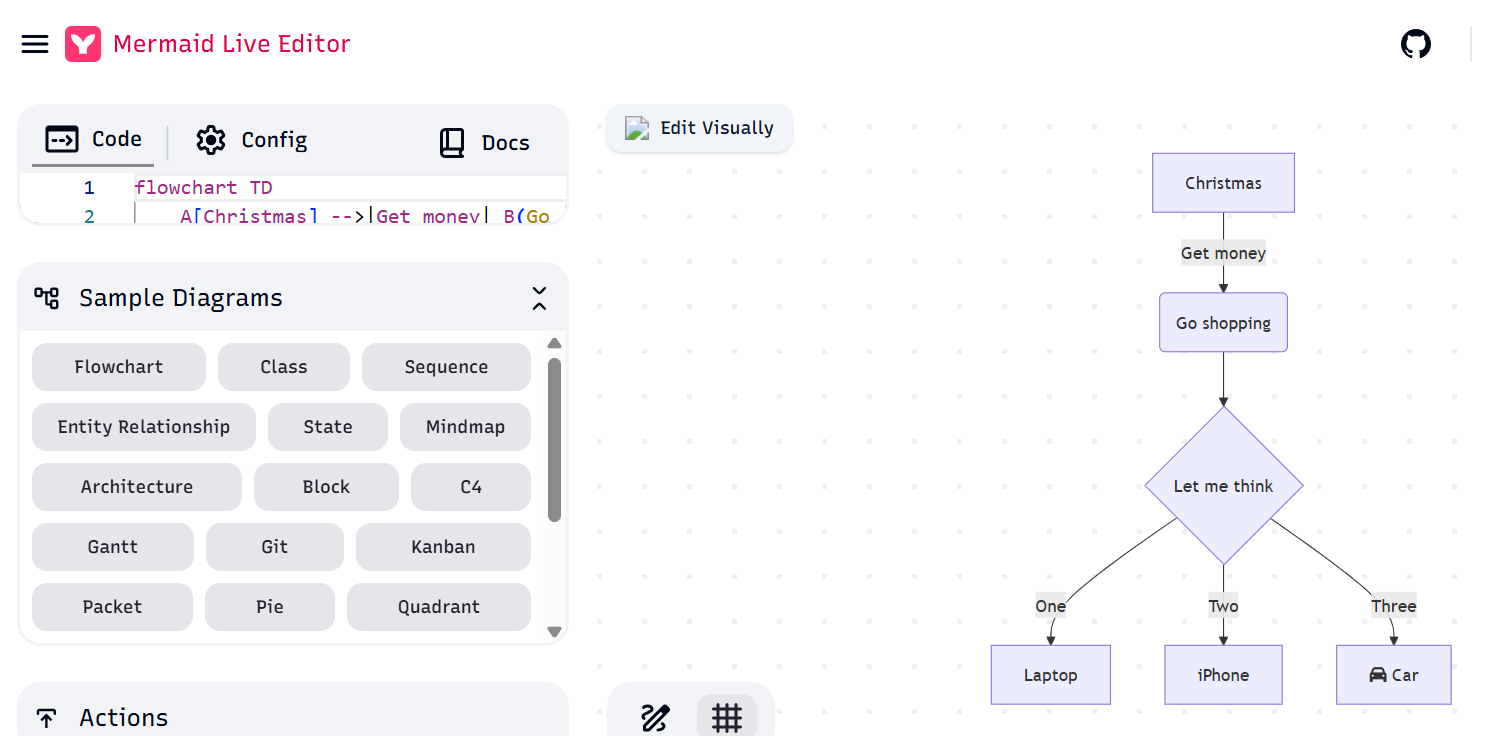The width and height of the screenshot is (1489, 736).
Task: Click the Mermaid logo icon
Action: click(83, 44)
